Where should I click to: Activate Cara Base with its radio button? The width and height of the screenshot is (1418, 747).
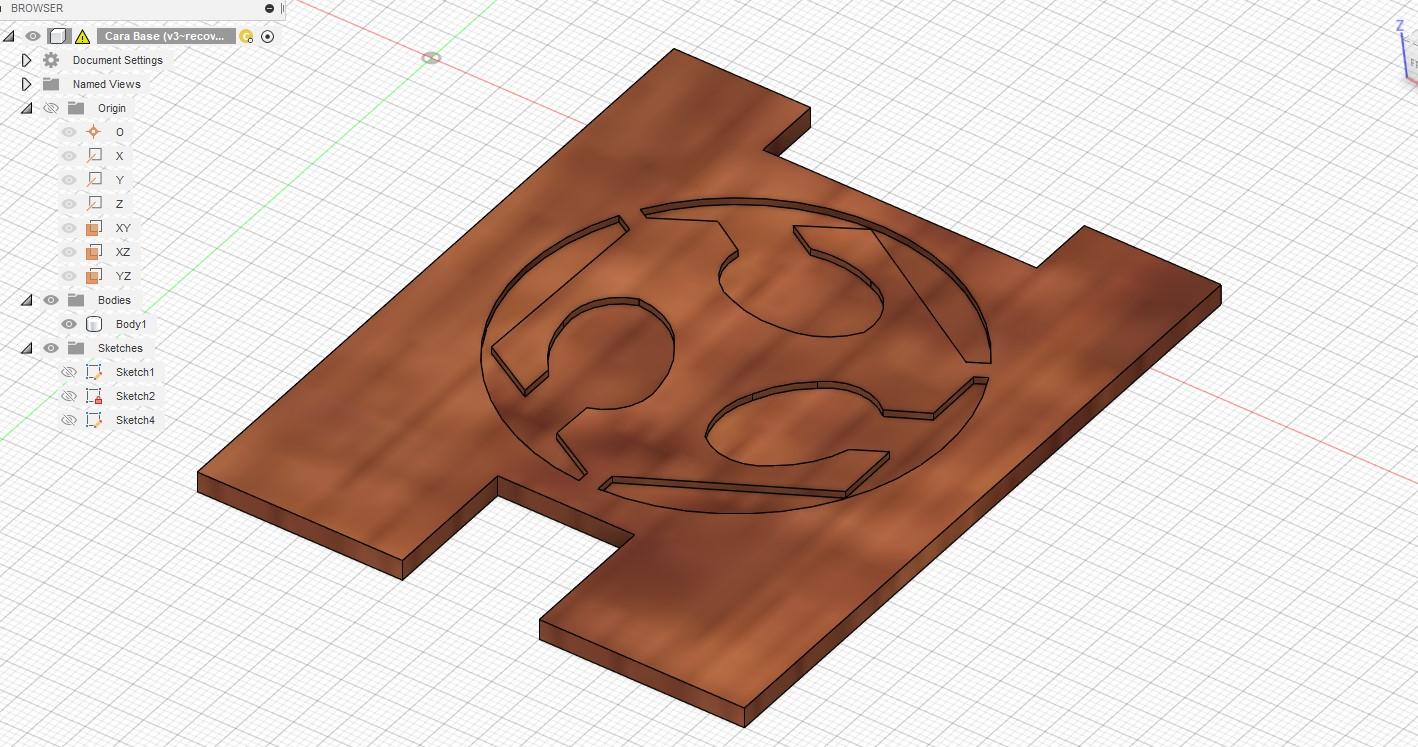coord(267,37)
